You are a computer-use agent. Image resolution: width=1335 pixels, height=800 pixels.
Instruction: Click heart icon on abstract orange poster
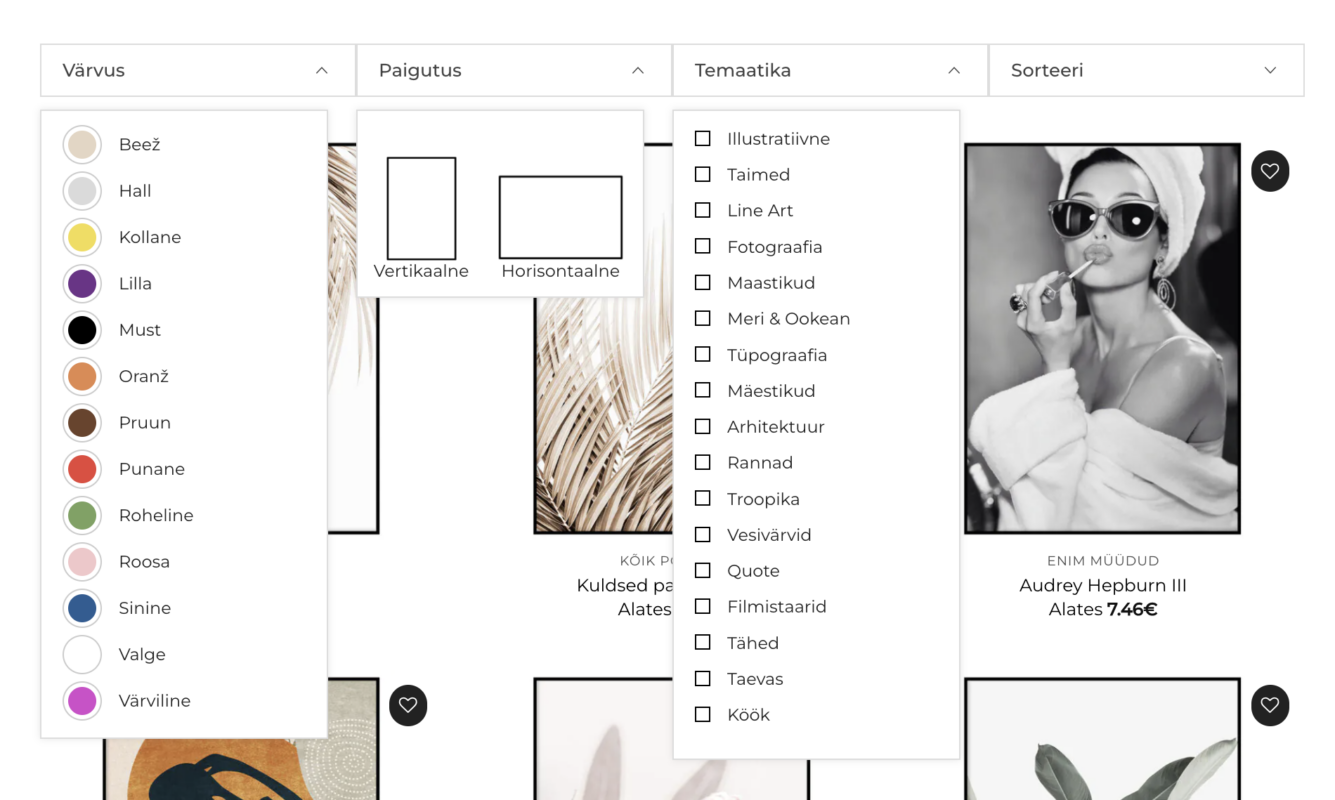408,705
